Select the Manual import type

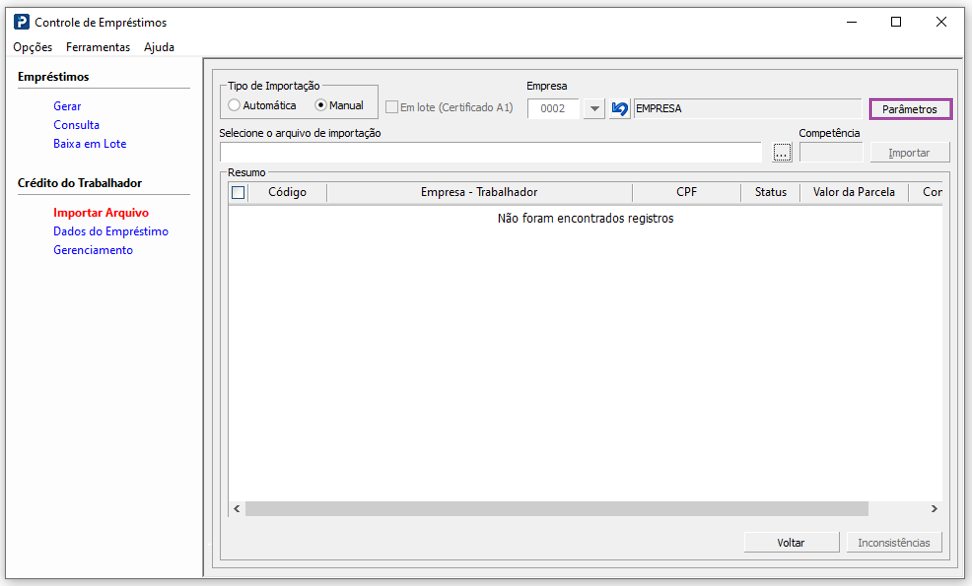pyautogui.click(x=321, y=105)
